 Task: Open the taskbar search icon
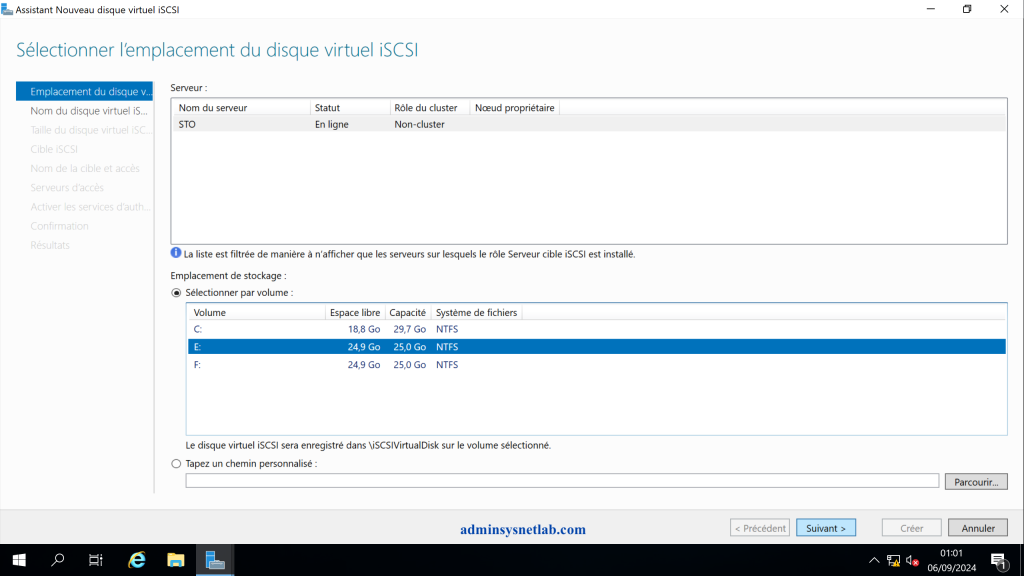click(57, 560)
